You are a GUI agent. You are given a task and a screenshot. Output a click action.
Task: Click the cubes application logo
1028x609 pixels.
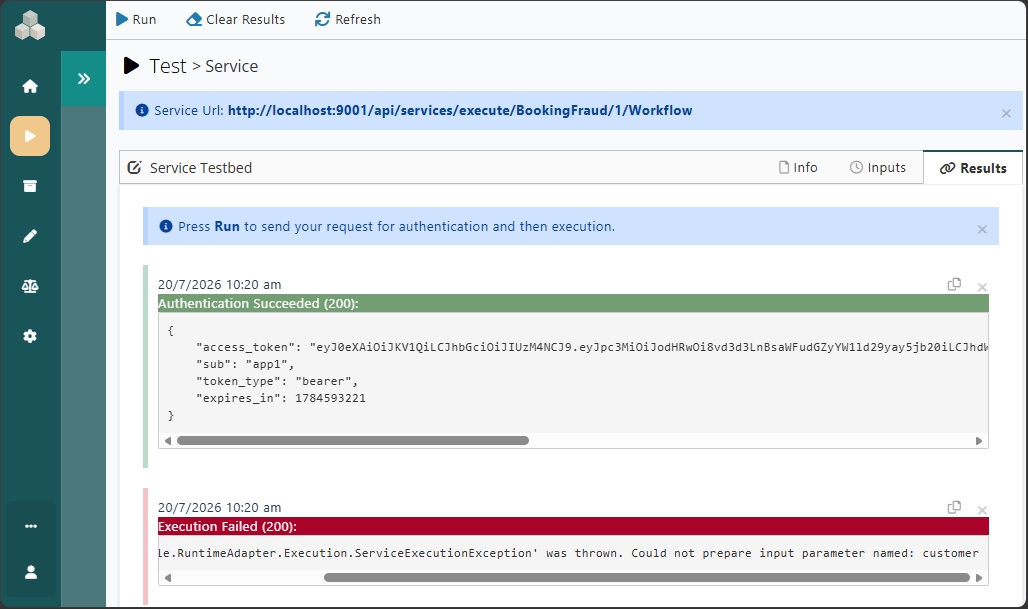[x=30, y=26]
